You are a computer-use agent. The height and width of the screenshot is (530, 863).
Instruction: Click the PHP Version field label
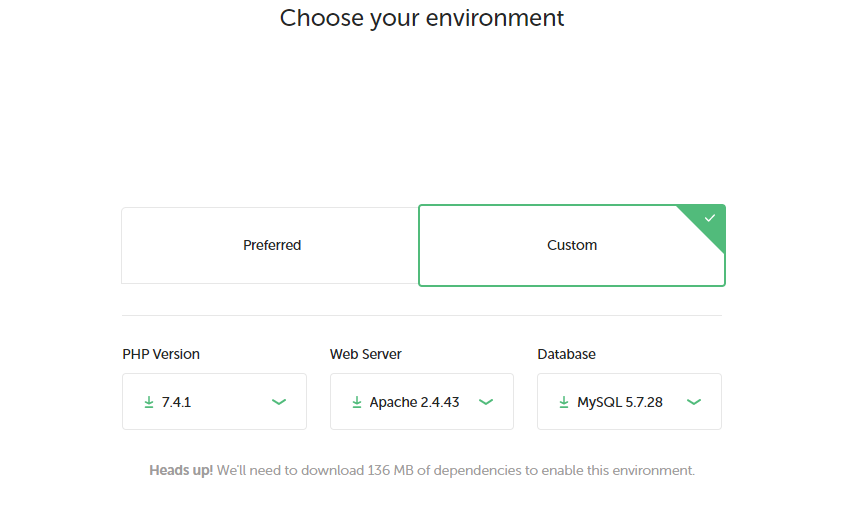[161, 354]
